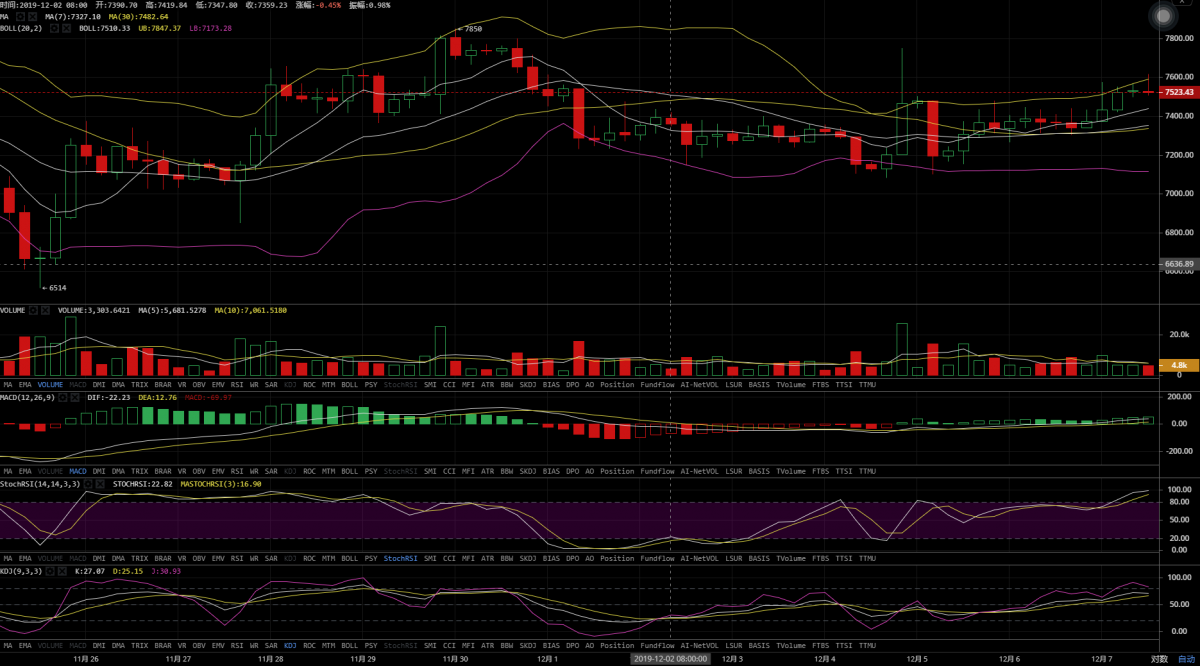Image resolution: width=1200 pixels, height=666 pixels.
Task: Click the 6636.89 price level tag
Action: (x=1179, y=264)
